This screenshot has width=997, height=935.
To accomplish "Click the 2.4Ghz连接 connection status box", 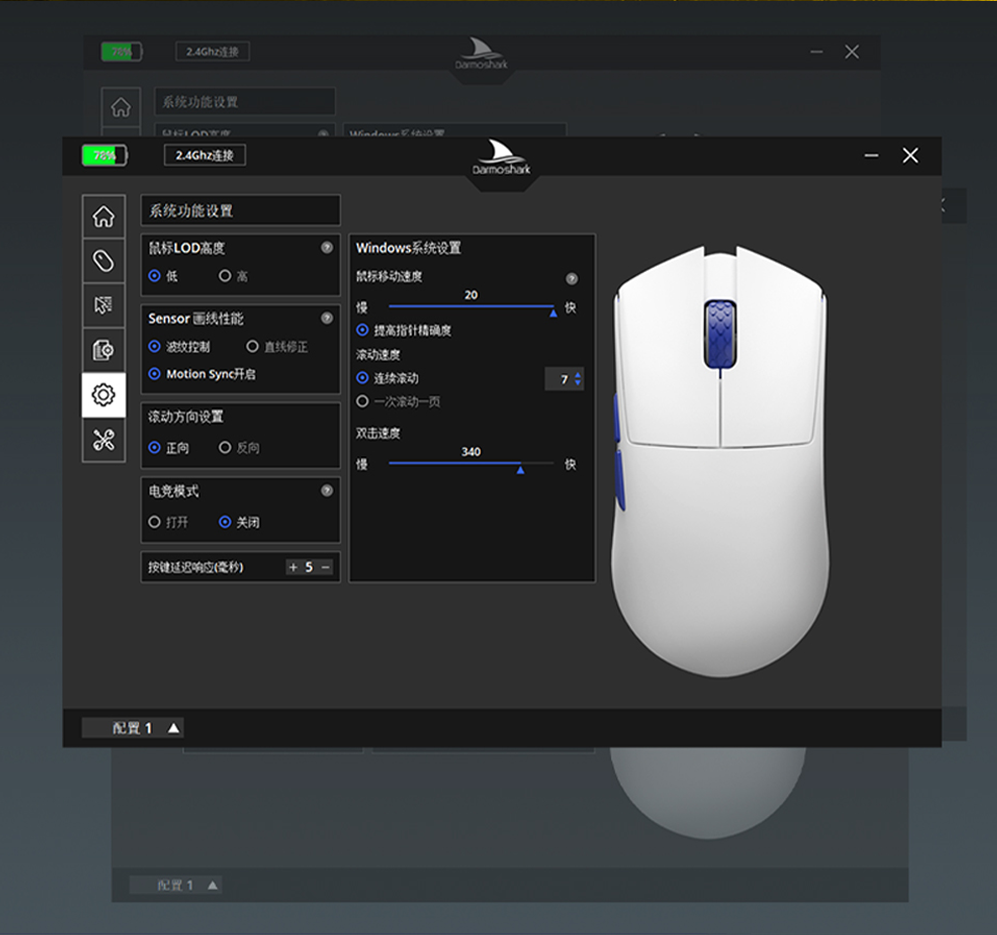I will pyautogui.click(x=205, y=155).
